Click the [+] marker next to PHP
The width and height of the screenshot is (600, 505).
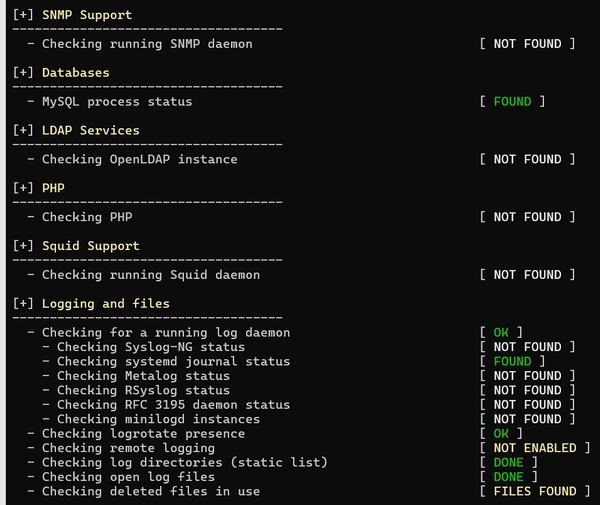click(x=24, y=188)
